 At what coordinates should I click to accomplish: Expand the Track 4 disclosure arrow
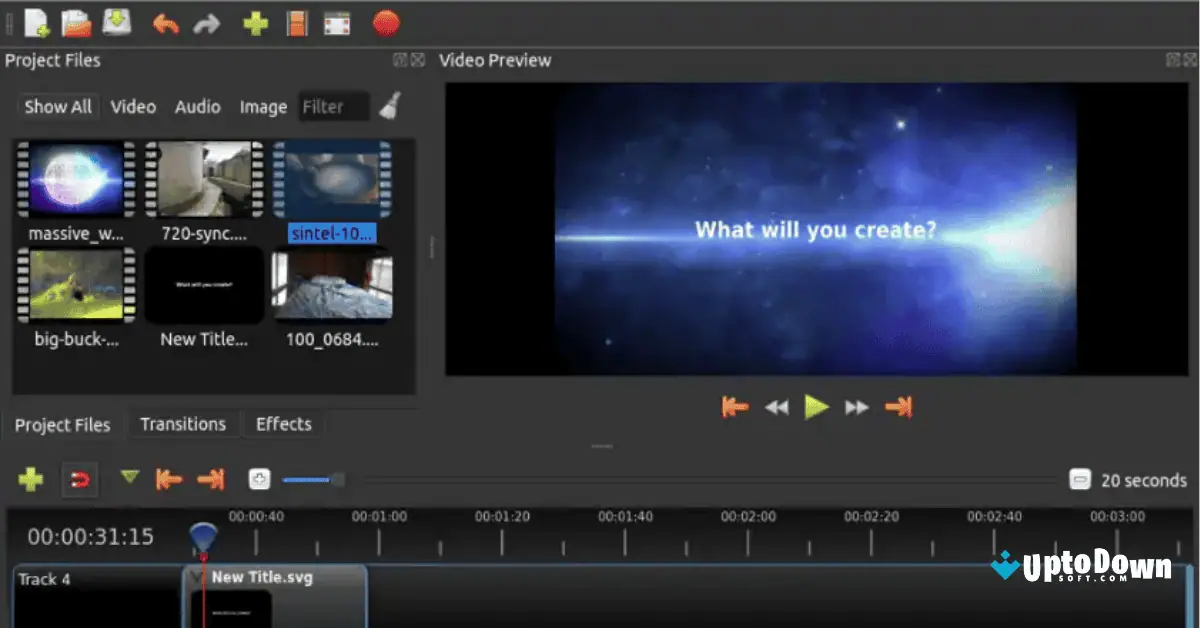tap(198, 577)
